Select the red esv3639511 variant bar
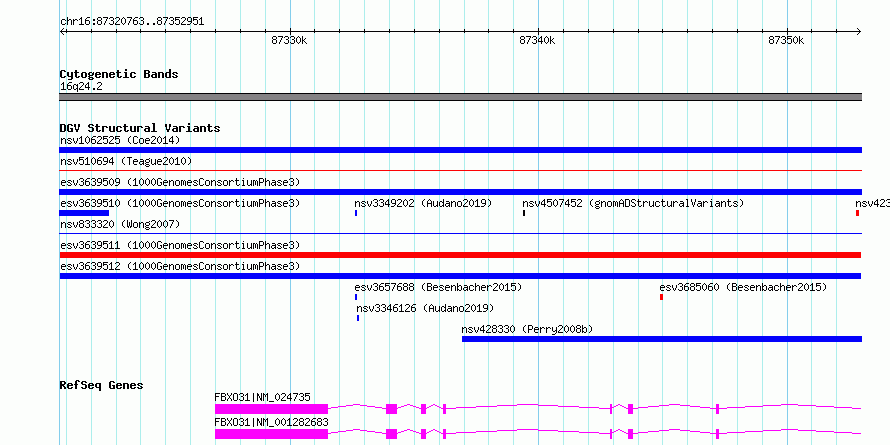890x445 pixels. pyautogui.click(x=460, y=255)
